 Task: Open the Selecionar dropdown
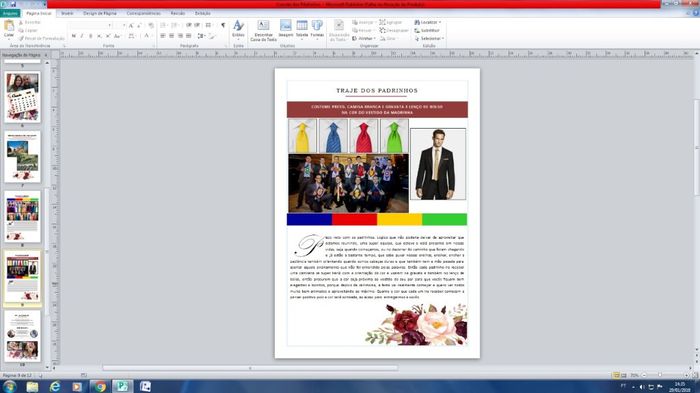[429, 38]
